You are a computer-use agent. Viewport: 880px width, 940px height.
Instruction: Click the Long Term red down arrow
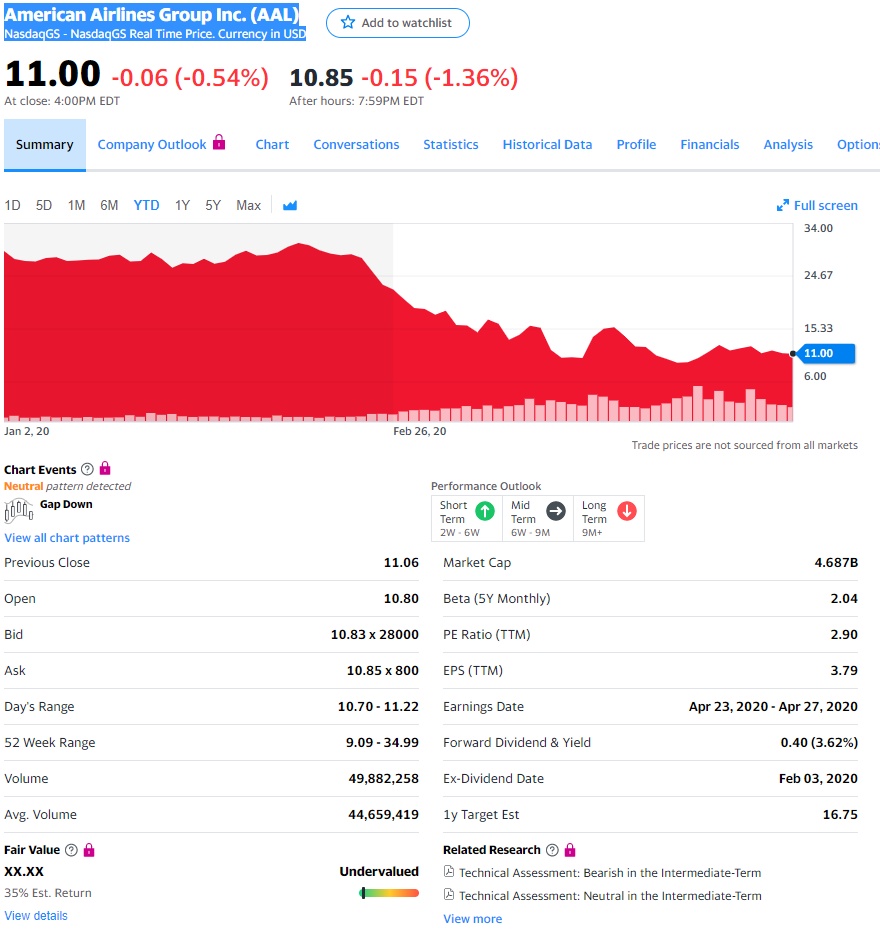[x=627, y=511]
